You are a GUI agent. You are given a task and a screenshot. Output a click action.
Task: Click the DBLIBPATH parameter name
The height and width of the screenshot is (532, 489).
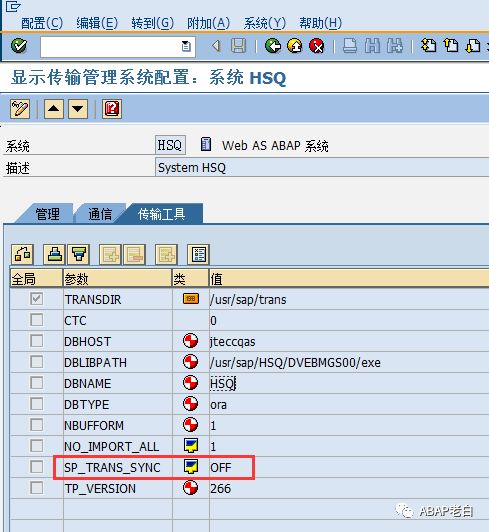point(95,363)
